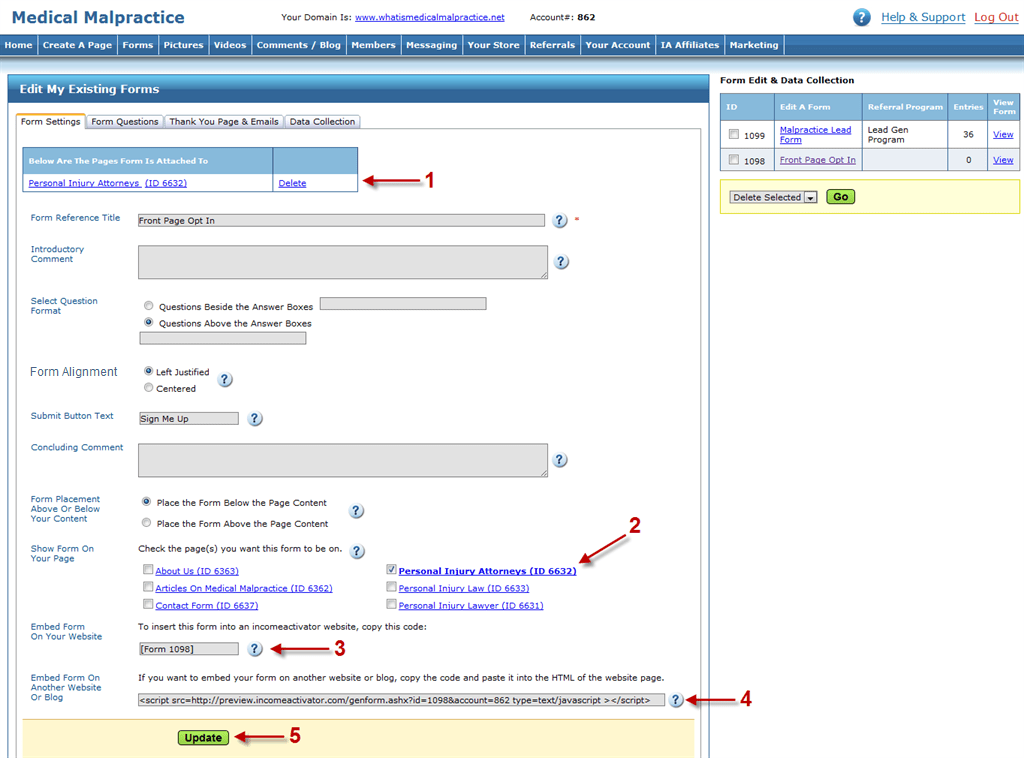
Task: Open the Pictures menu item
Action: [x=184, y=45]
